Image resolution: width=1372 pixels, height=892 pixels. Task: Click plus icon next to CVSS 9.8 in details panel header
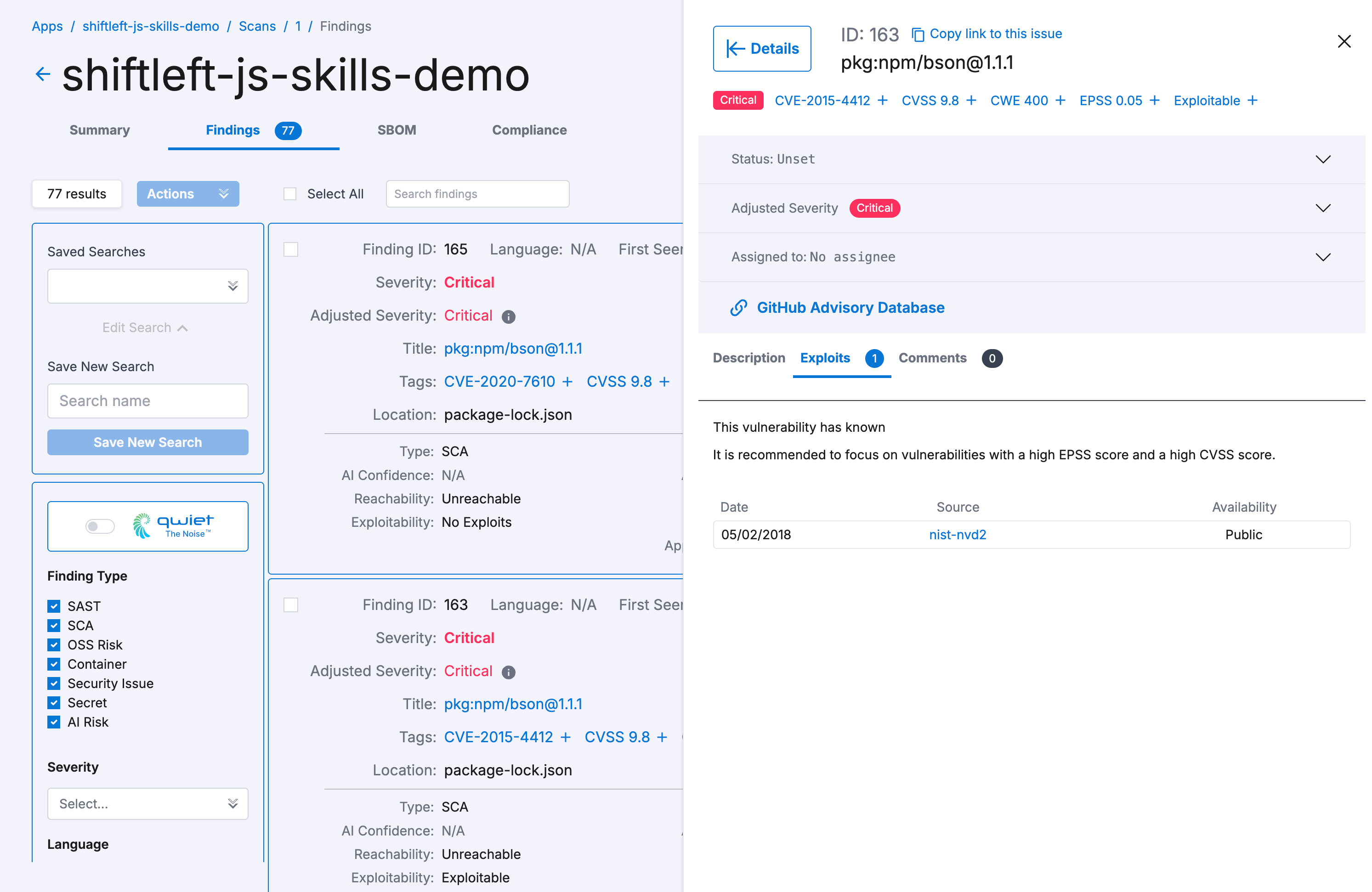point(971,101)
